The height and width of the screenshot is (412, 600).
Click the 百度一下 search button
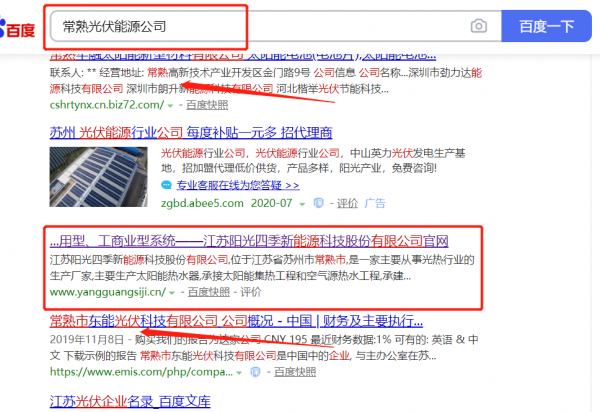pyautogui.click(x=546, y=26)
